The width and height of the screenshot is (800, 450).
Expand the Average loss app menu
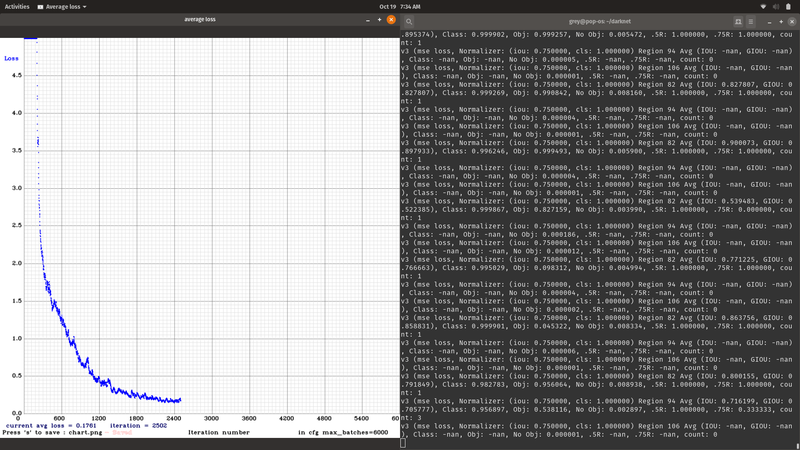[x=62, y=6]
